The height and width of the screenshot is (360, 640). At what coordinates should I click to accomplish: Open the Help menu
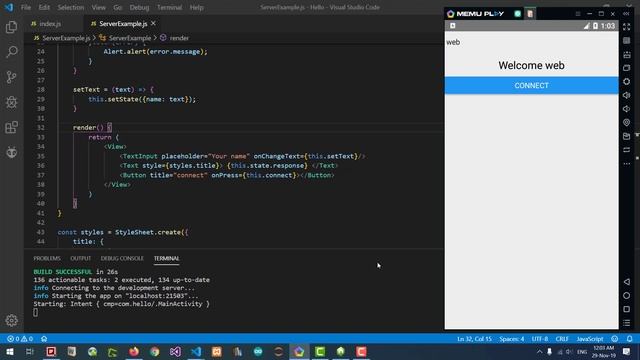(196, 7)
